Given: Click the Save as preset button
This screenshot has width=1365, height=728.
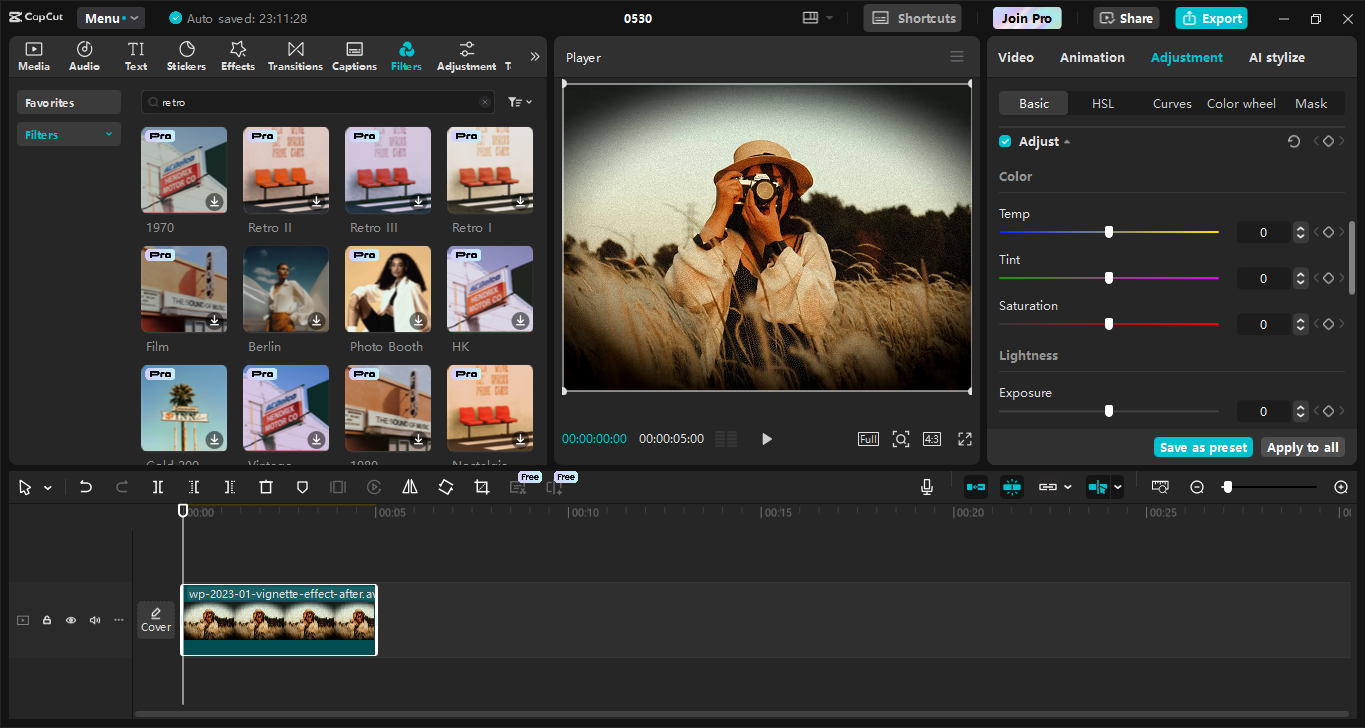Looking at the screenshot, I should point(1203,447).
